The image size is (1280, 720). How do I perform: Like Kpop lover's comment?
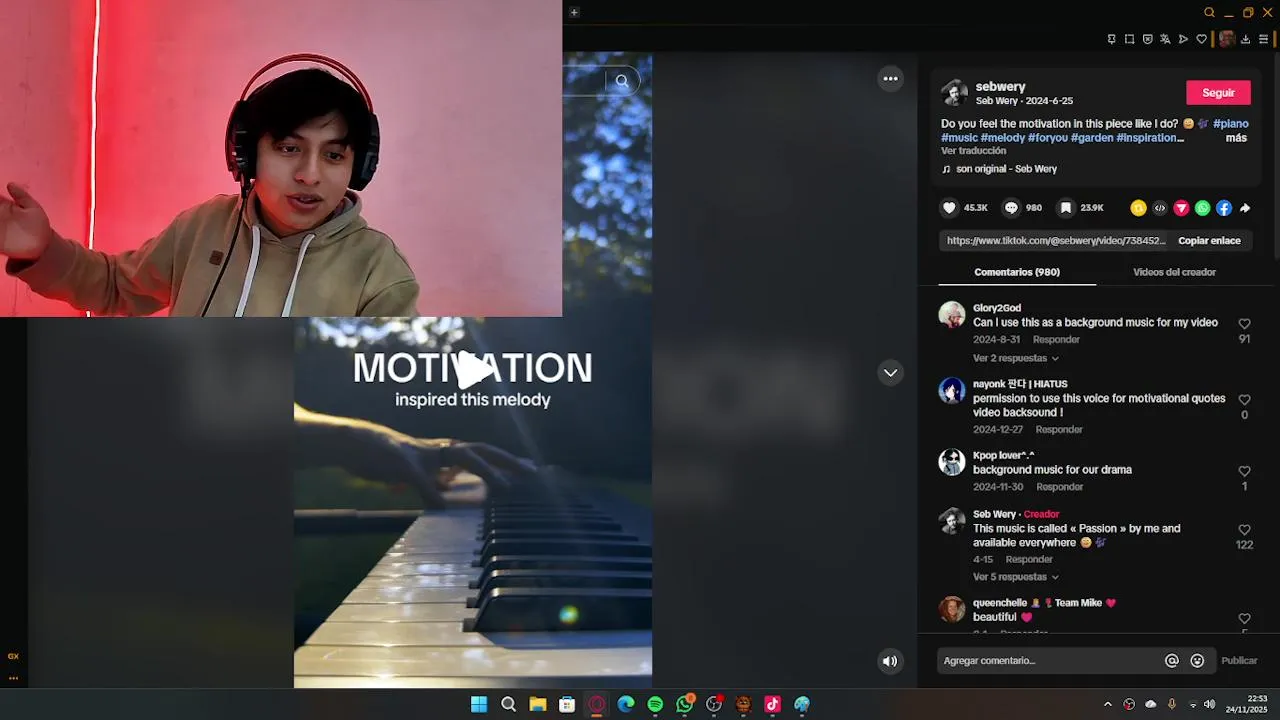1244,471
